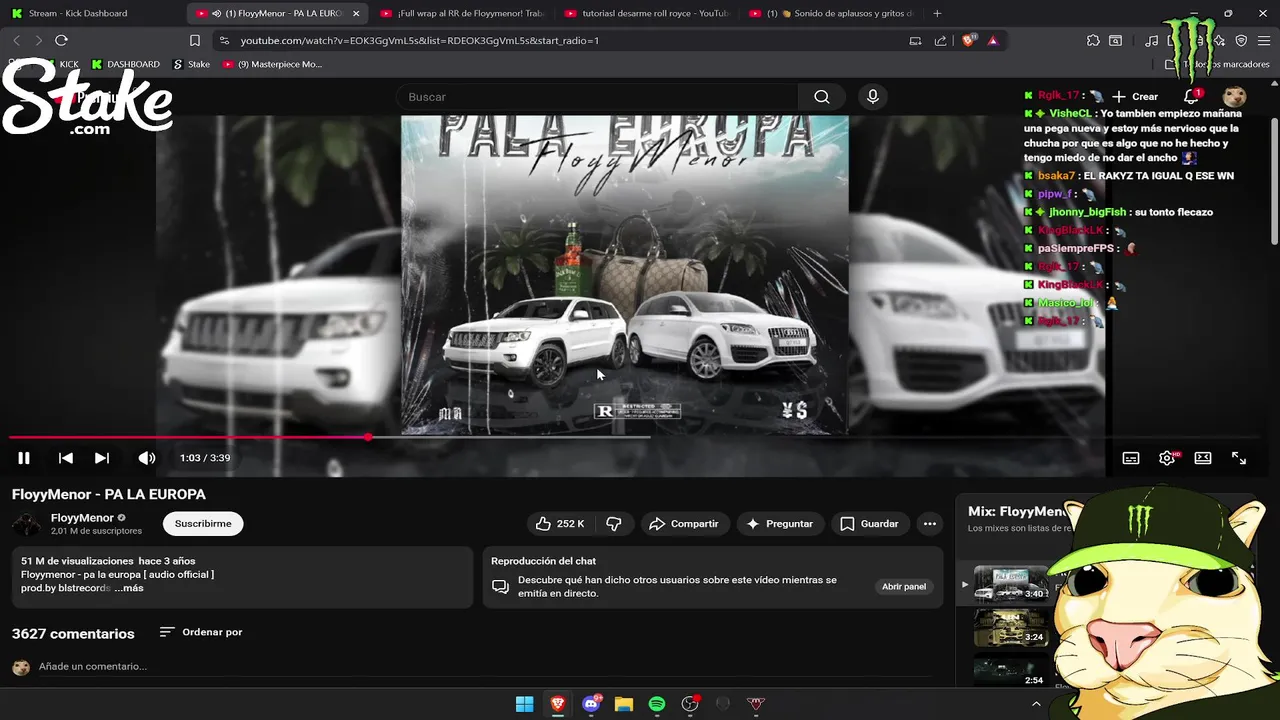The image size is (1280, 720).
Task: Skip to the next video
Action: pos(102,458)
